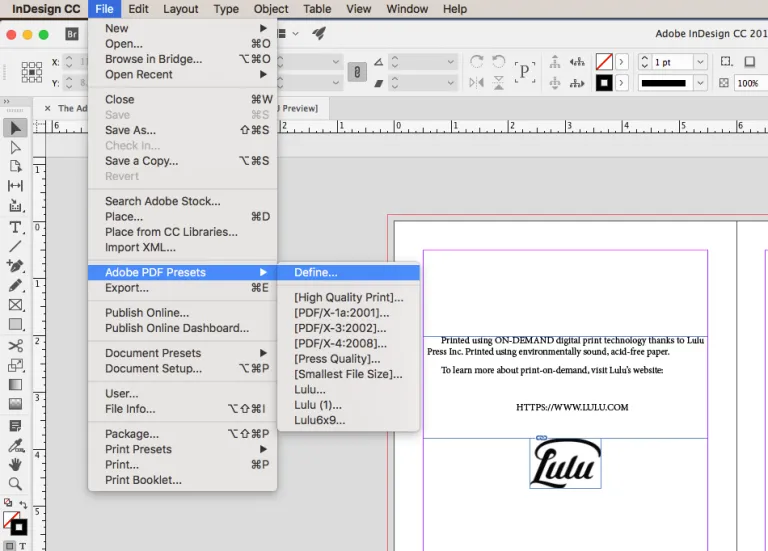The height and width of the screenshot is (551, 768).
Task: Click the black stroke swatch in control bar
Action: [604, 83]
